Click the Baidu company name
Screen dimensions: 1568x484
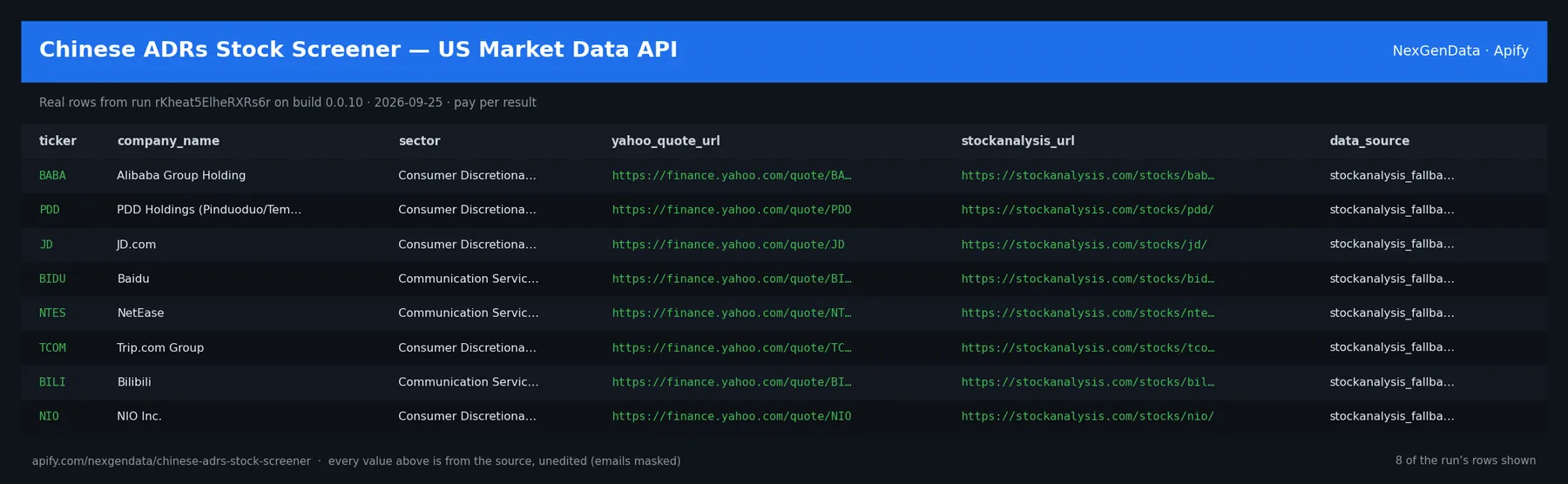coord(133,279)
